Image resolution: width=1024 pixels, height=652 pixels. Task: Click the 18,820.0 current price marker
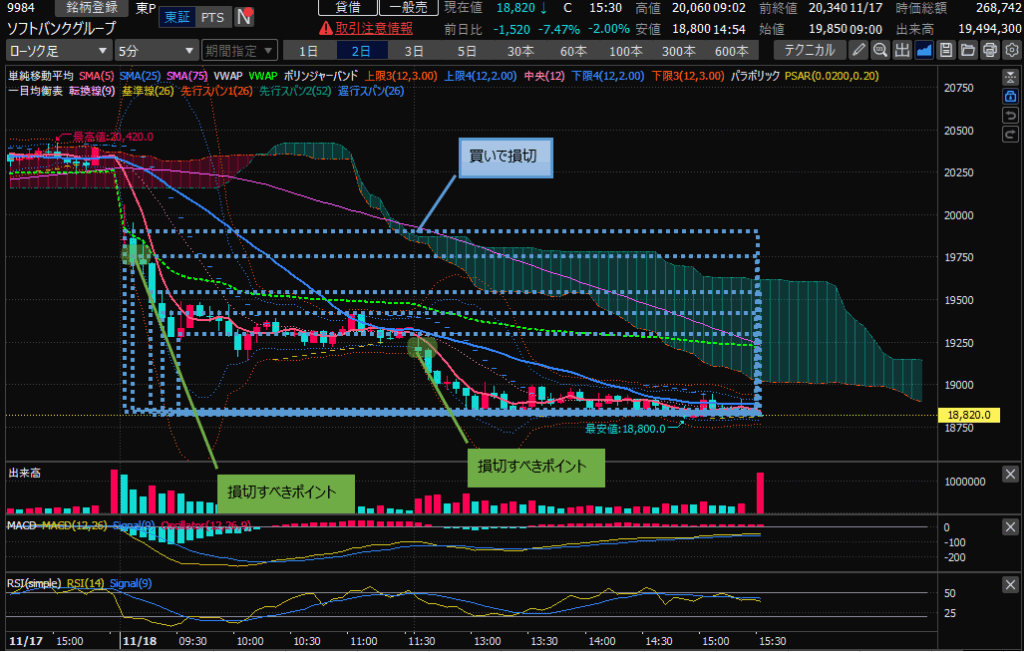pos(961,414)
